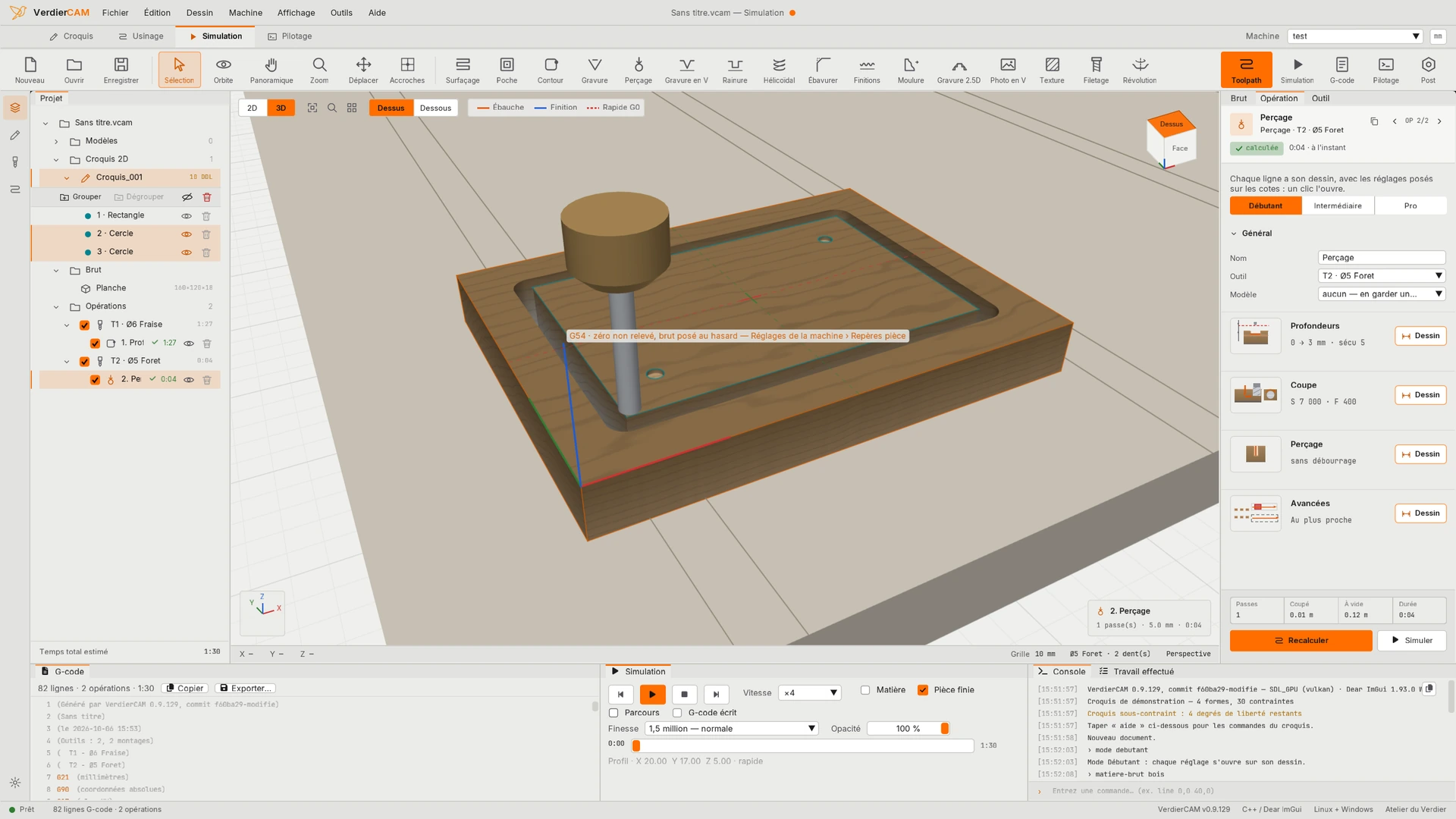The image size is (1456, 819).
Task: Adjust the Opacité 100 % slider
Action: point(908,729)
